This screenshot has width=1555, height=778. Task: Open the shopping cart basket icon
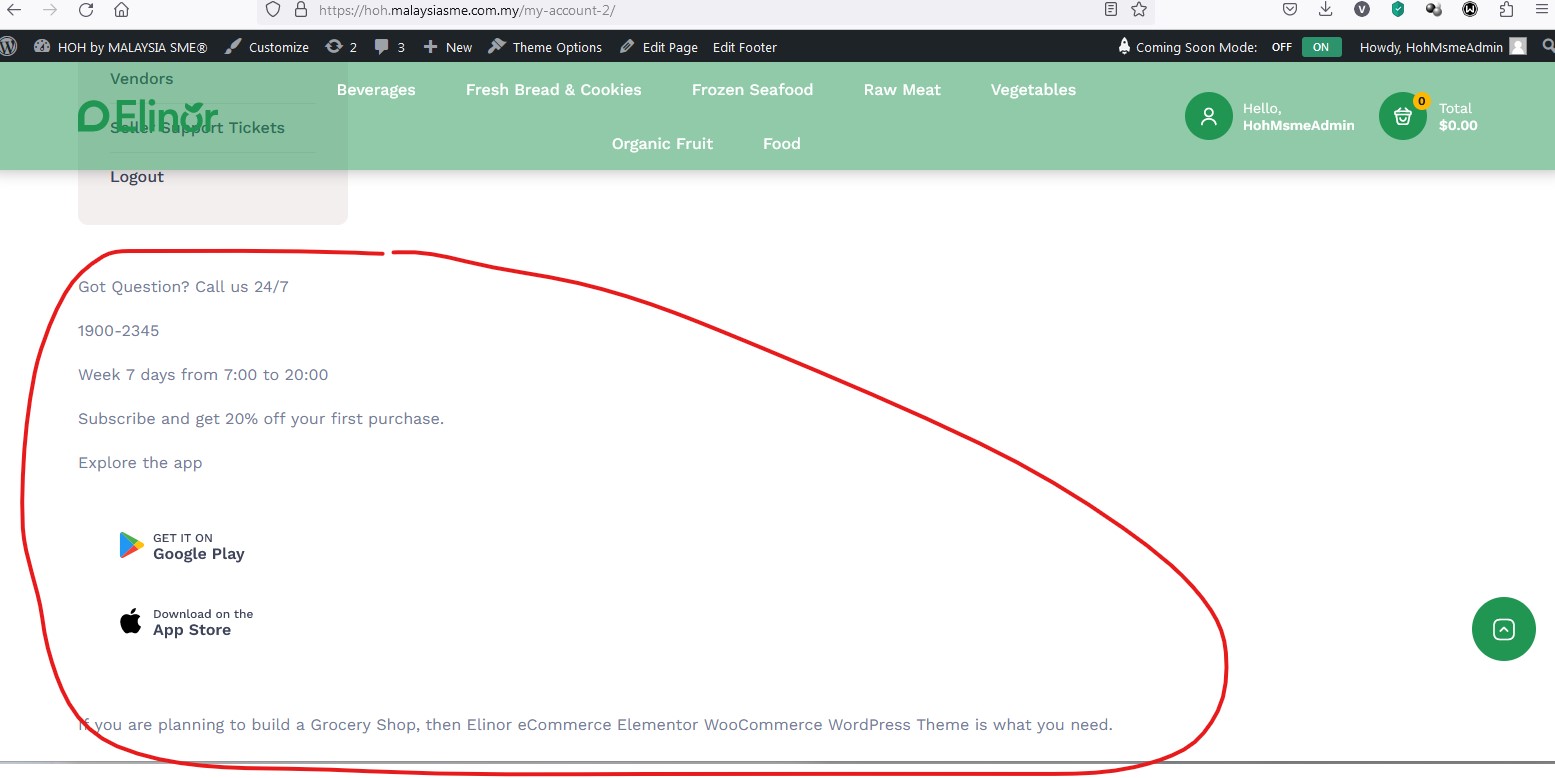[1402, 116]
